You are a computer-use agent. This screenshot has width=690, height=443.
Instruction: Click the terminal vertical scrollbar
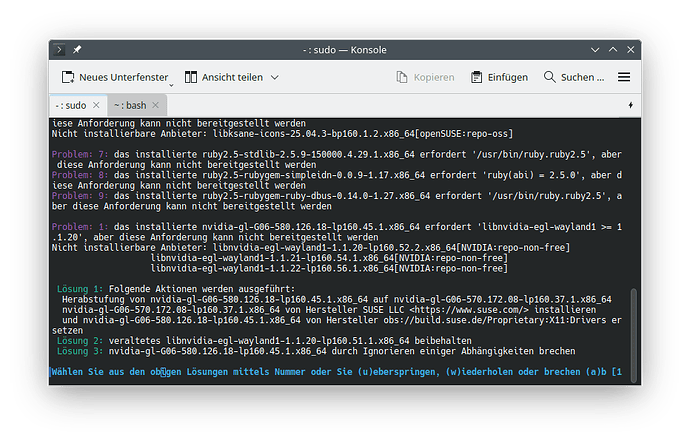(631, 330)
